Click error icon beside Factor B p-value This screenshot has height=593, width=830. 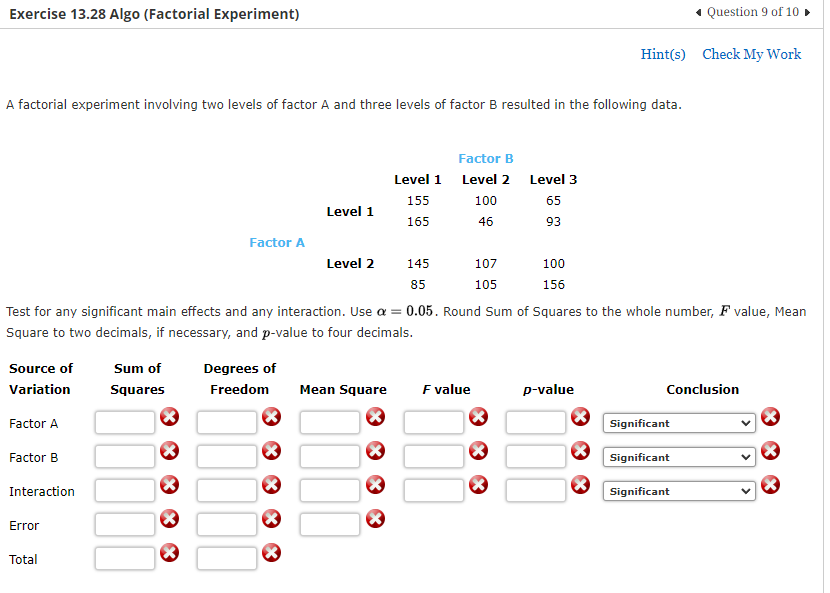click(581, 451)
